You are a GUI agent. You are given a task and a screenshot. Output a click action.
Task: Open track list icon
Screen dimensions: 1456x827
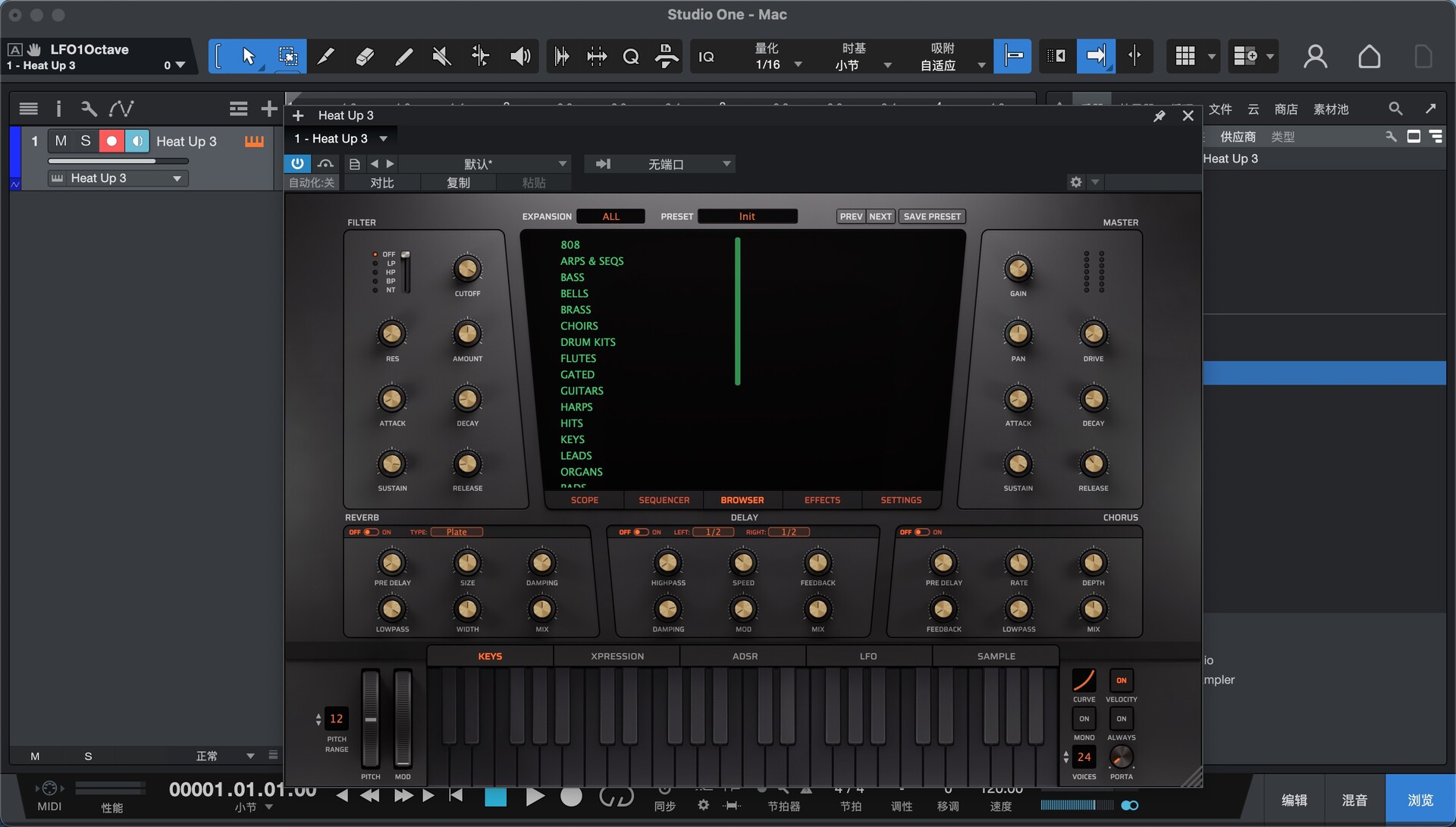point(29,108)
